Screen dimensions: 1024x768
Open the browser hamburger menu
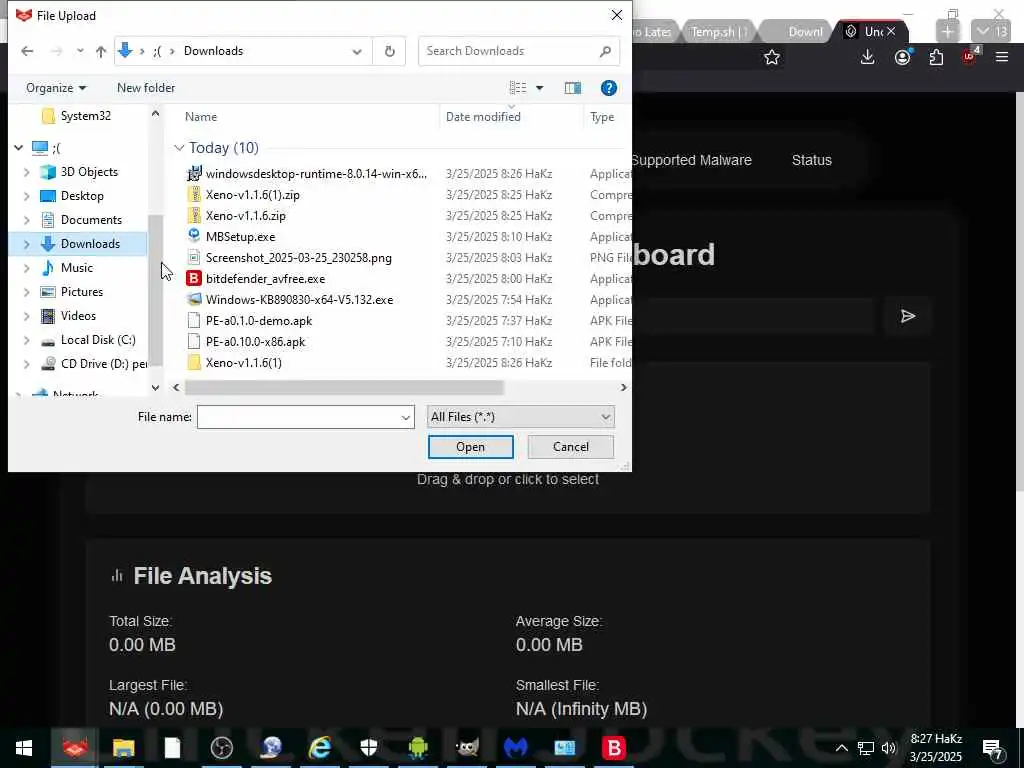pos(1002,57)
